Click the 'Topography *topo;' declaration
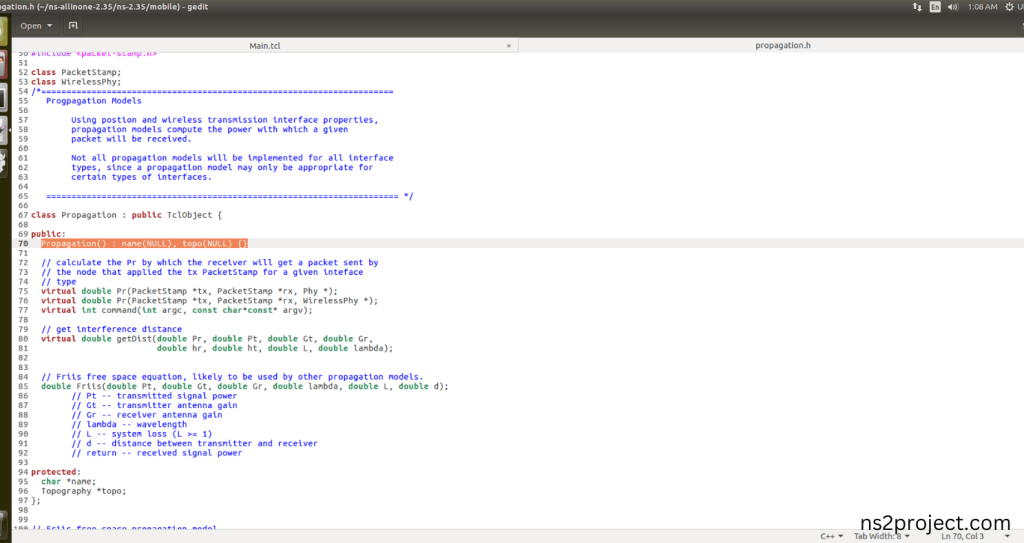 84,491
